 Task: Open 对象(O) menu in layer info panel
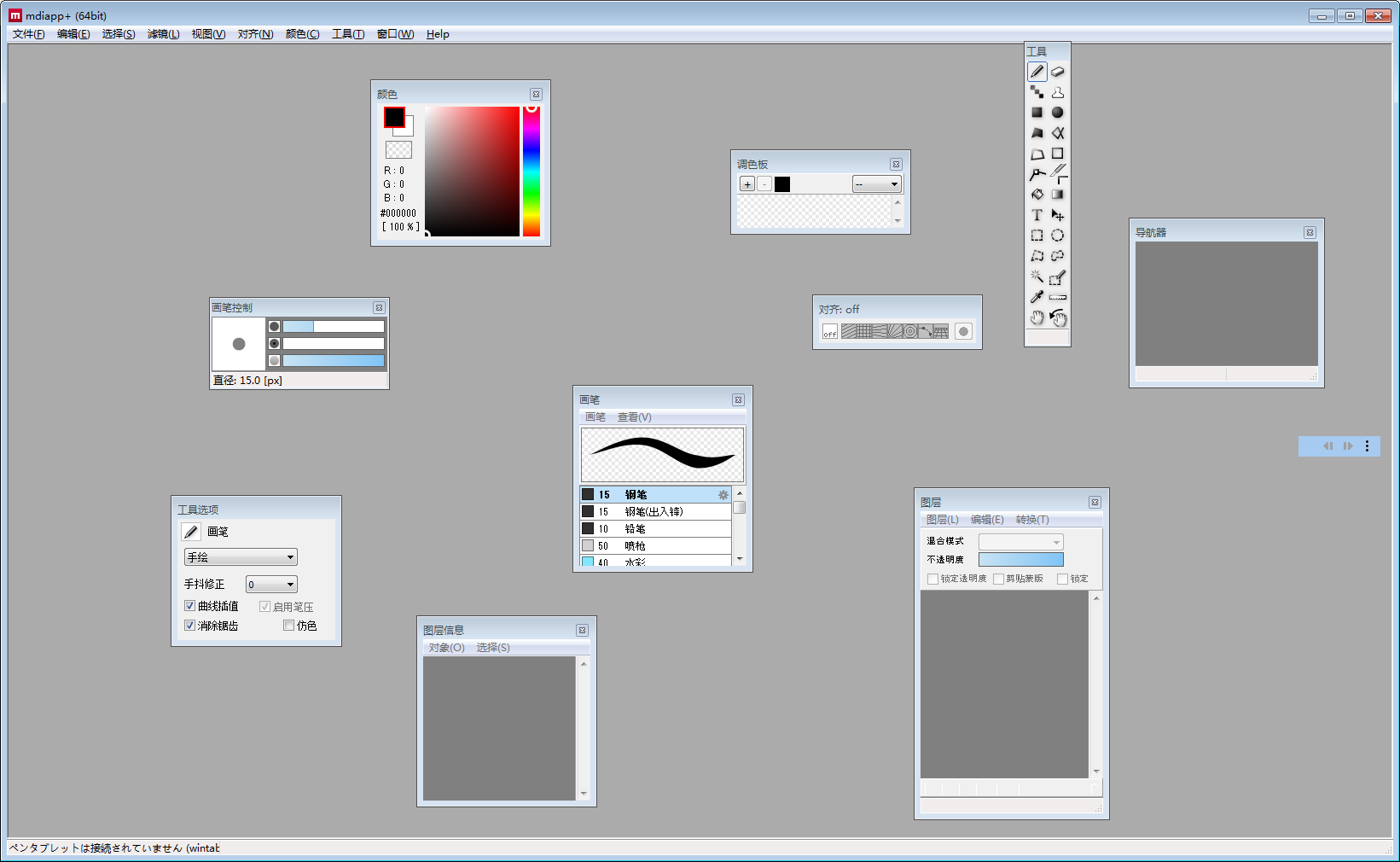[446, 648]
